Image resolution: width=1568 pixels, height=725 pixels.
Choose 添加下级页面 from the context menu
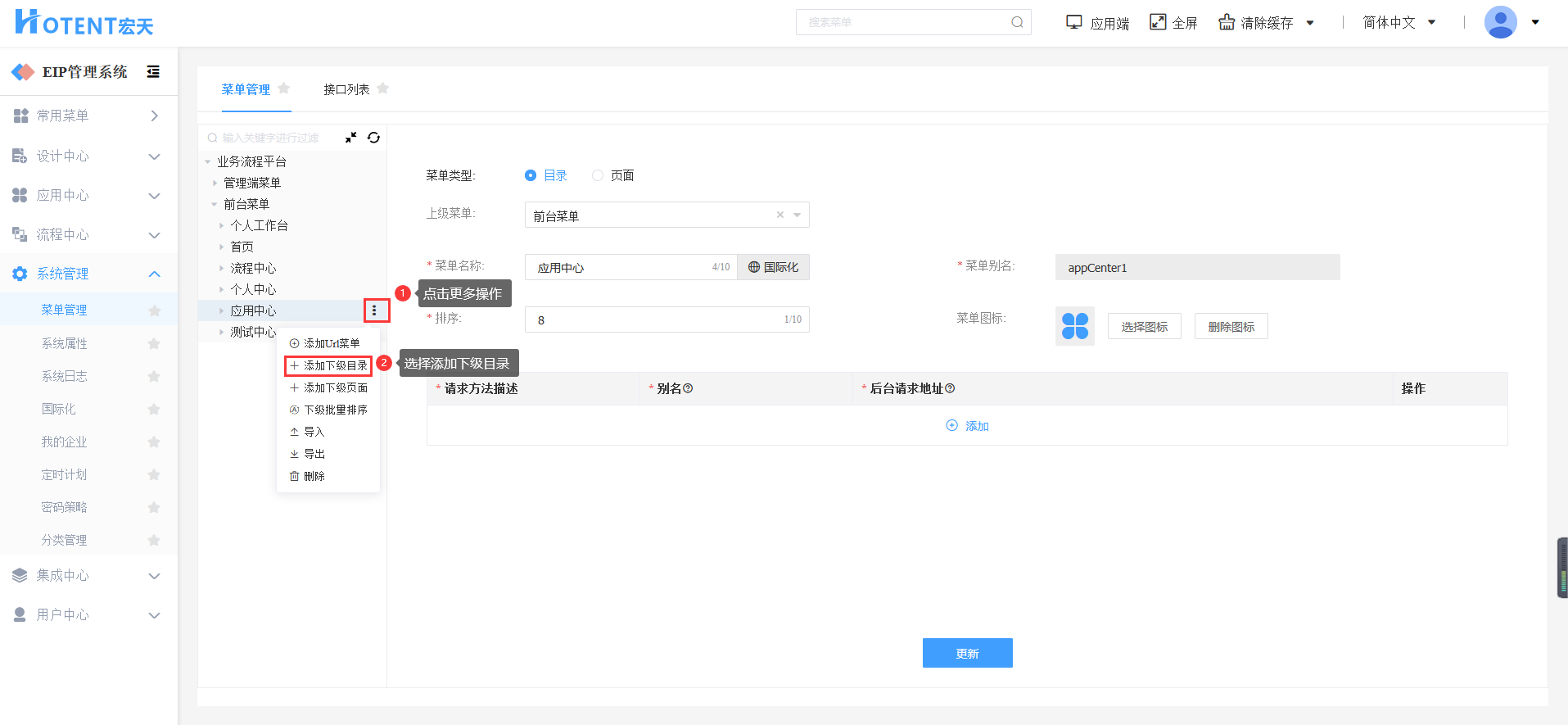(328, 387)
